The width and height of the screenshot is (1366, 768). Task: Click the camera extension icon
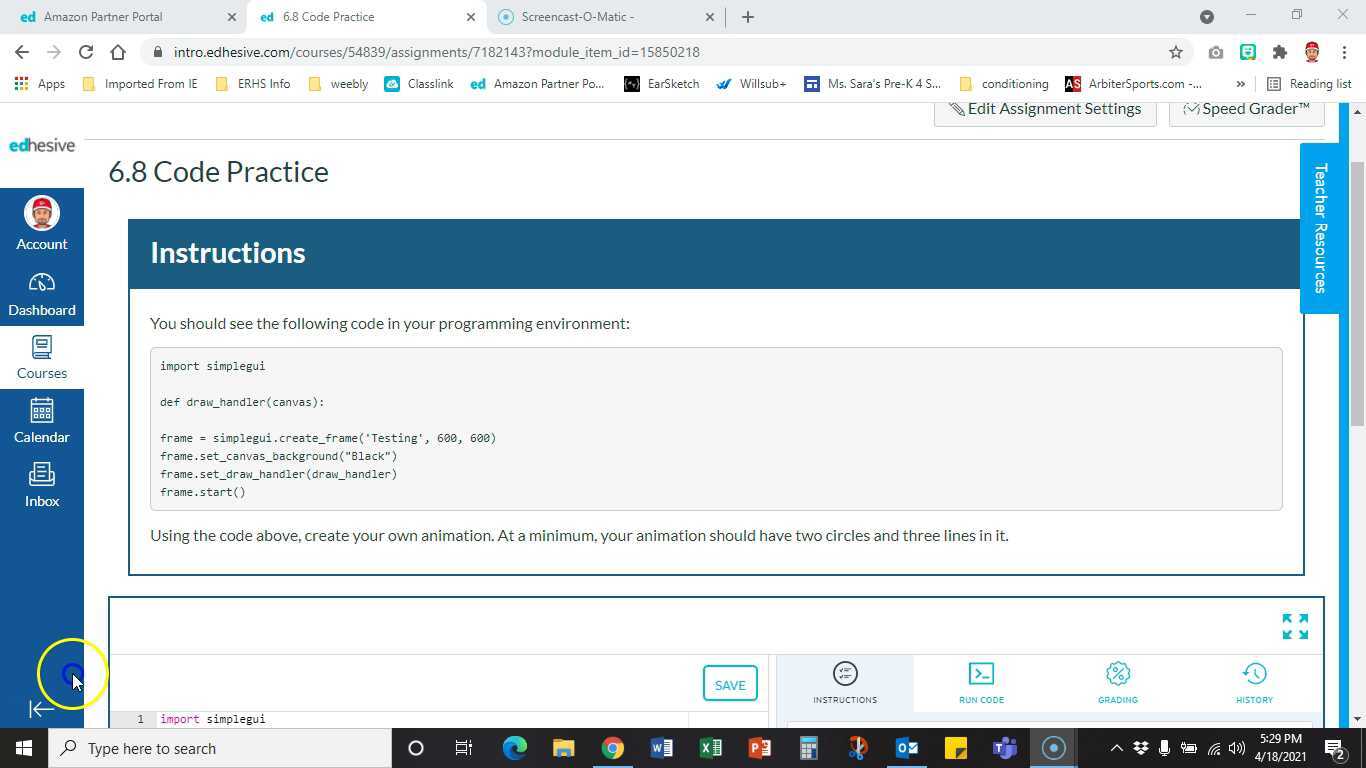click(x=1216, y=52)
